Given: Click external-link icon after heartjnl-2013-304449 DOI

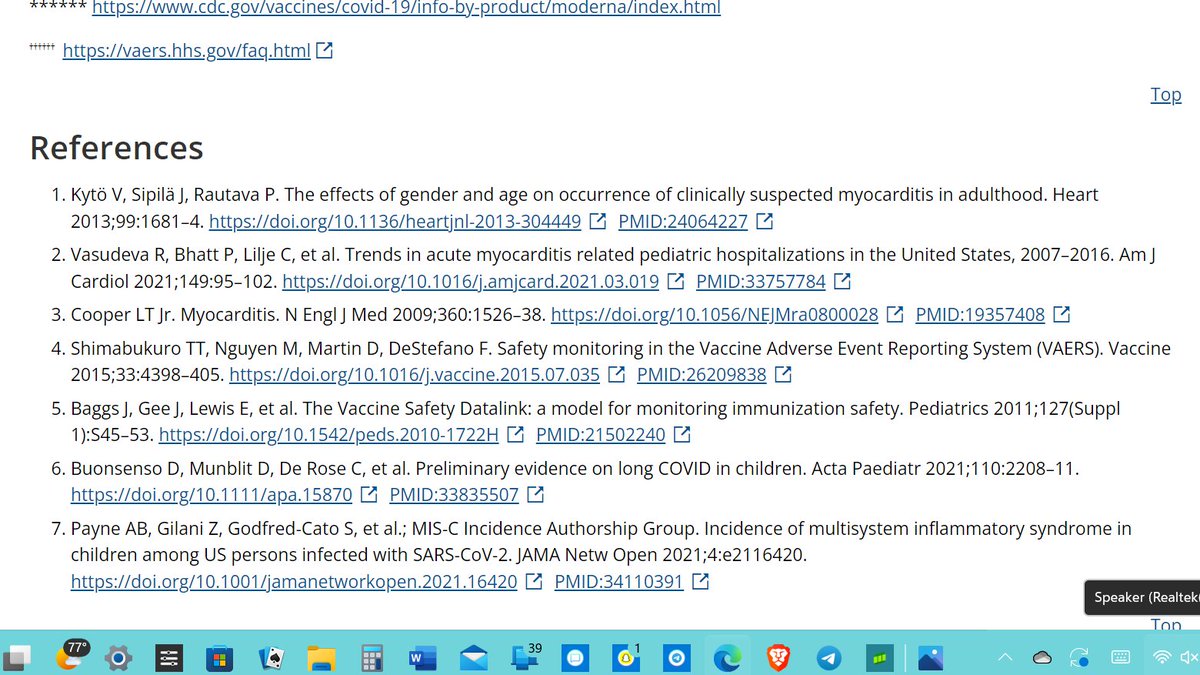Looking at the screenshot, I should [597, 221].
